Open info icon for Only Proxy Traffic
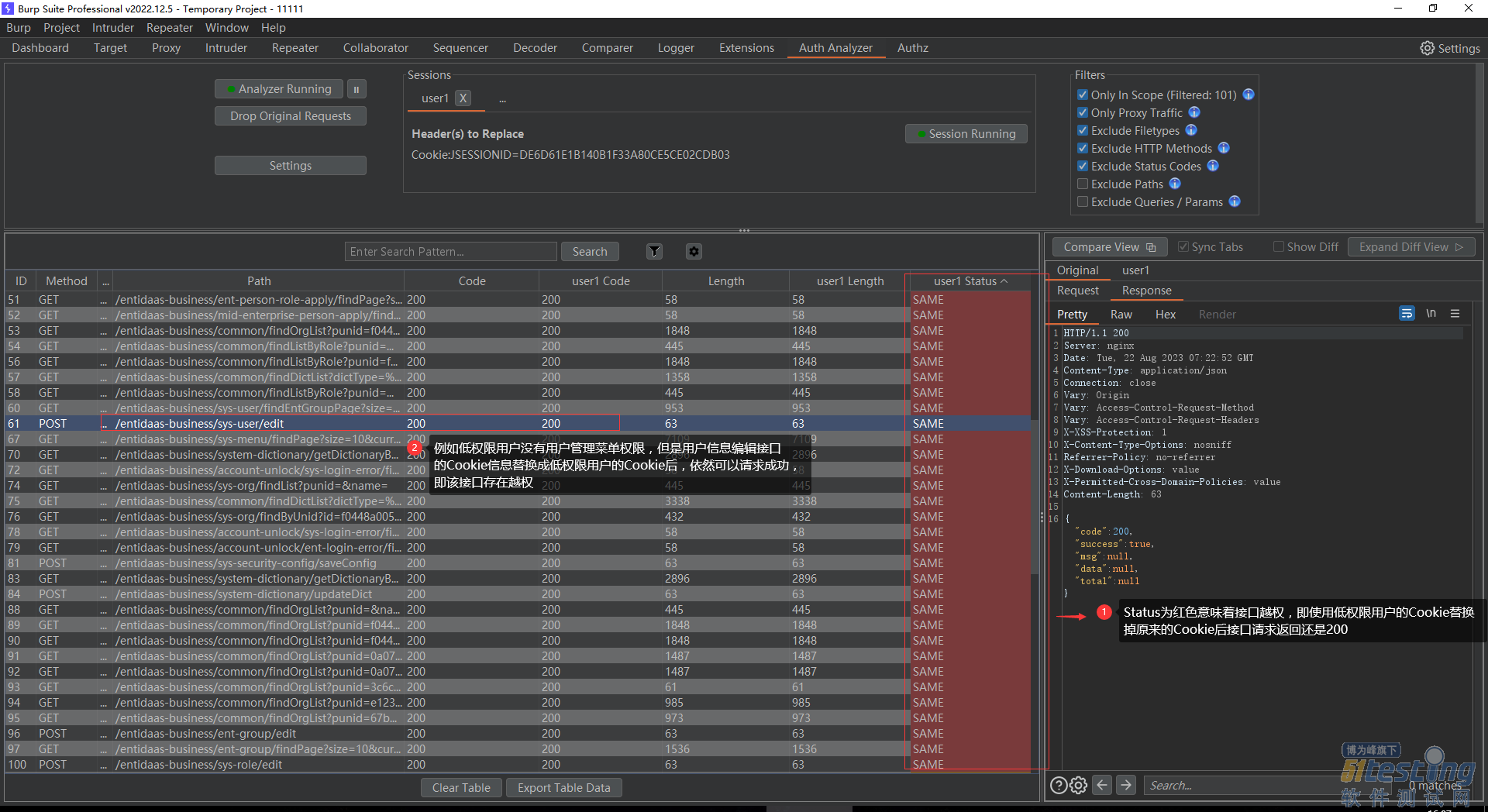This screenshot has width=1488, height=812. (1194, 112)
